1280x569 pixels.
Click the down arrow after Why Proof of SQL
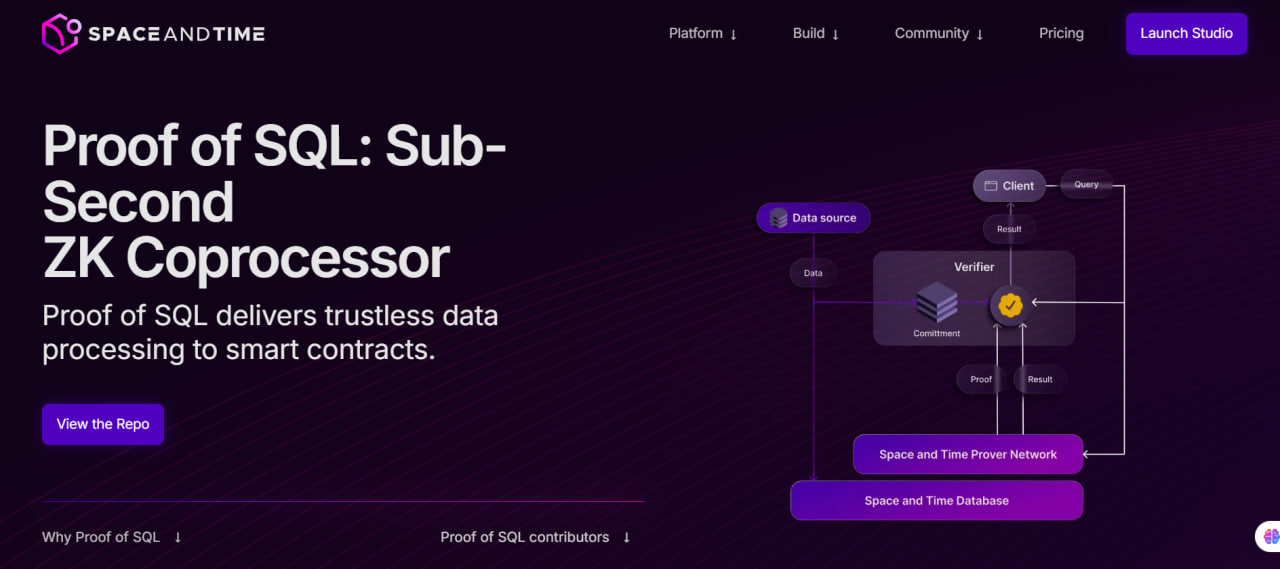(178, 537)
